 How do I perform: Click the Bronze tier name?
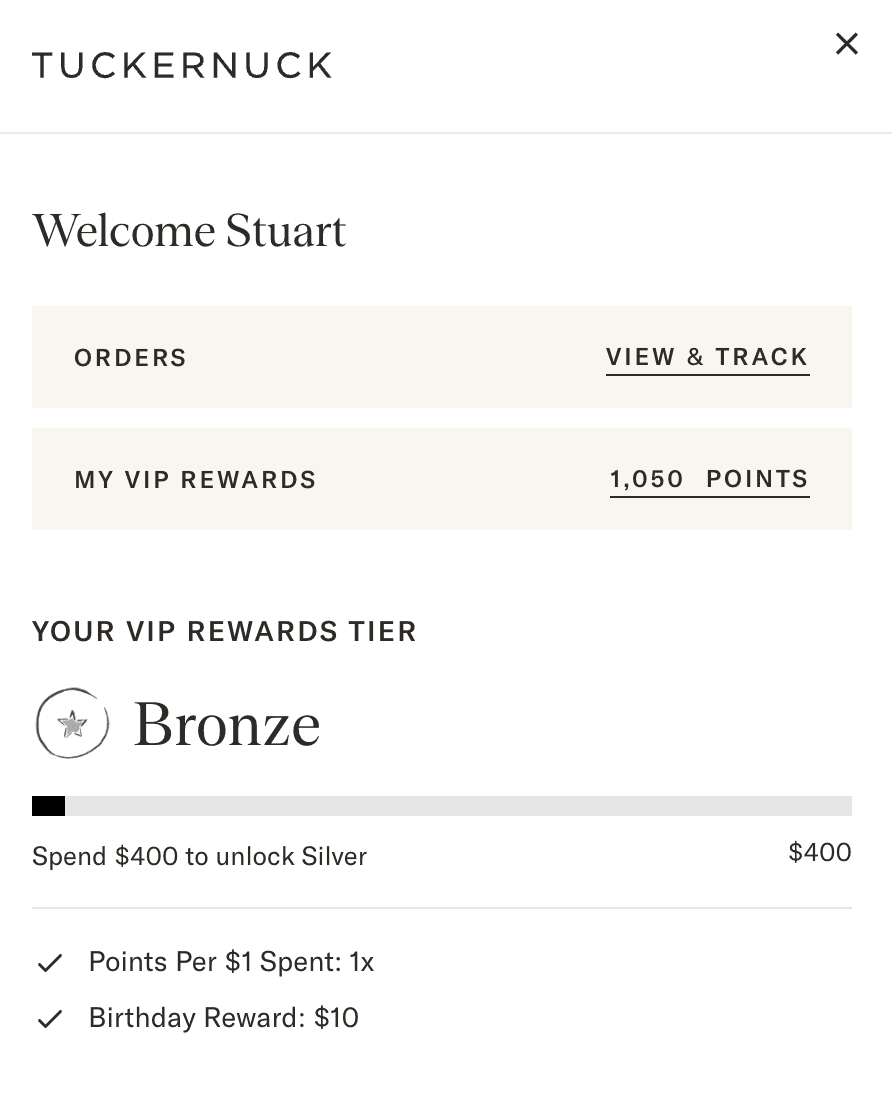point(227,724)
